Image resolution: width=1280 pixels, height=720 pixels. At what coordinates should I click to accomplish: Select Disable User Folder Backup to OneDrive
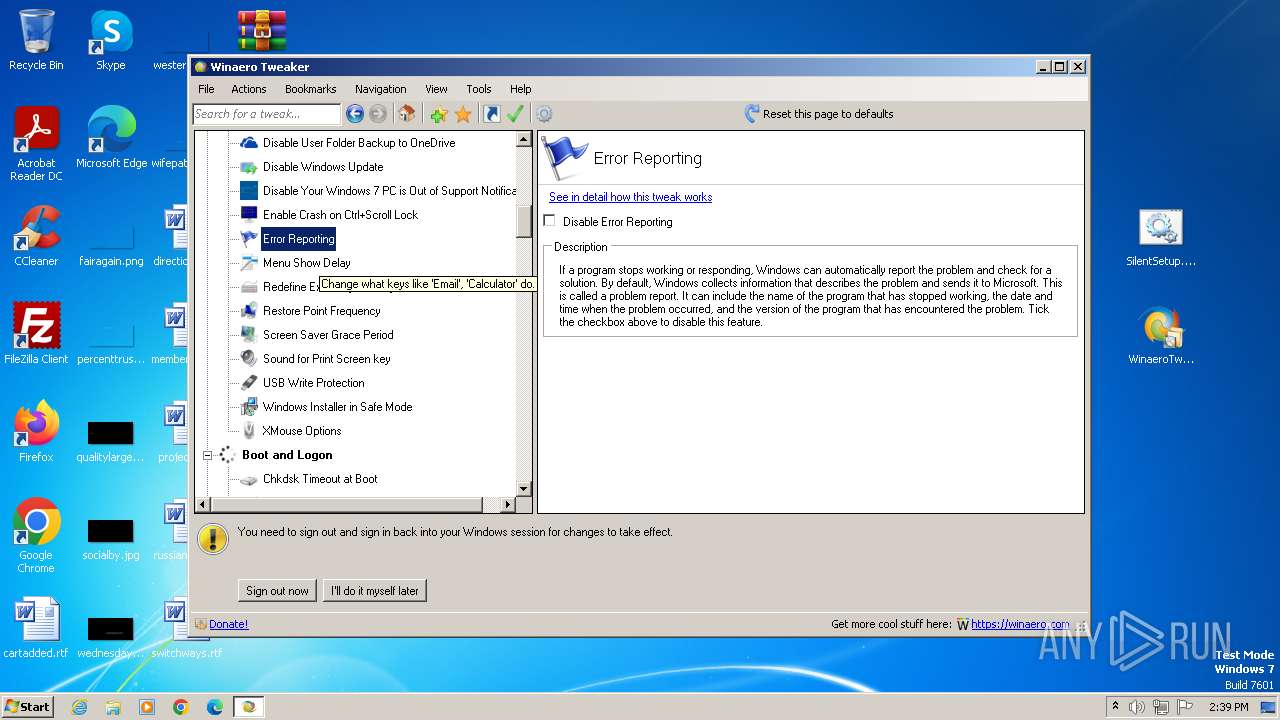click(359, 143)
